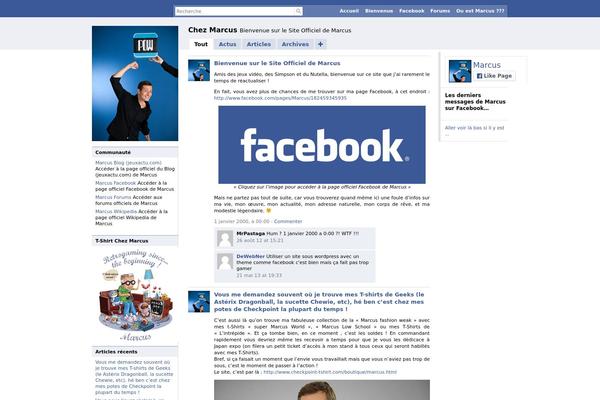600x400 pixels.
Task: Open Marcus's large profile photo
Action: [135, 83]
